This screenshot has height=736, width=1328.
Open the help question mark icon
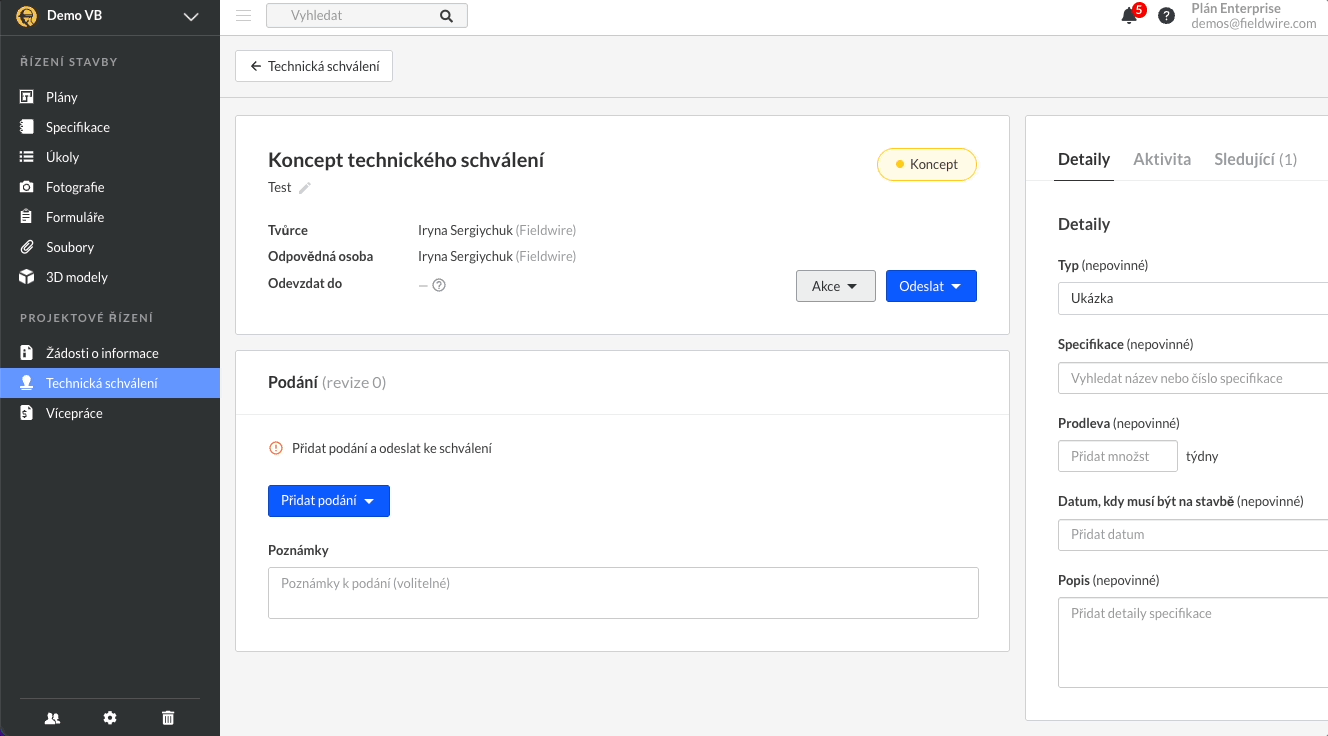click(1166, 16)
